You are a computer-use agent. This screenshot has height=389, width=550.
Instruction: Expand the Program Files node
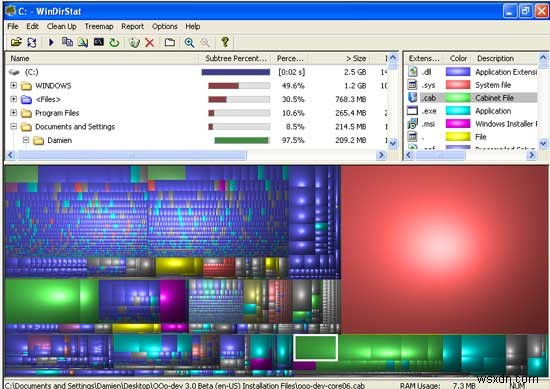[x=13, y=113]
